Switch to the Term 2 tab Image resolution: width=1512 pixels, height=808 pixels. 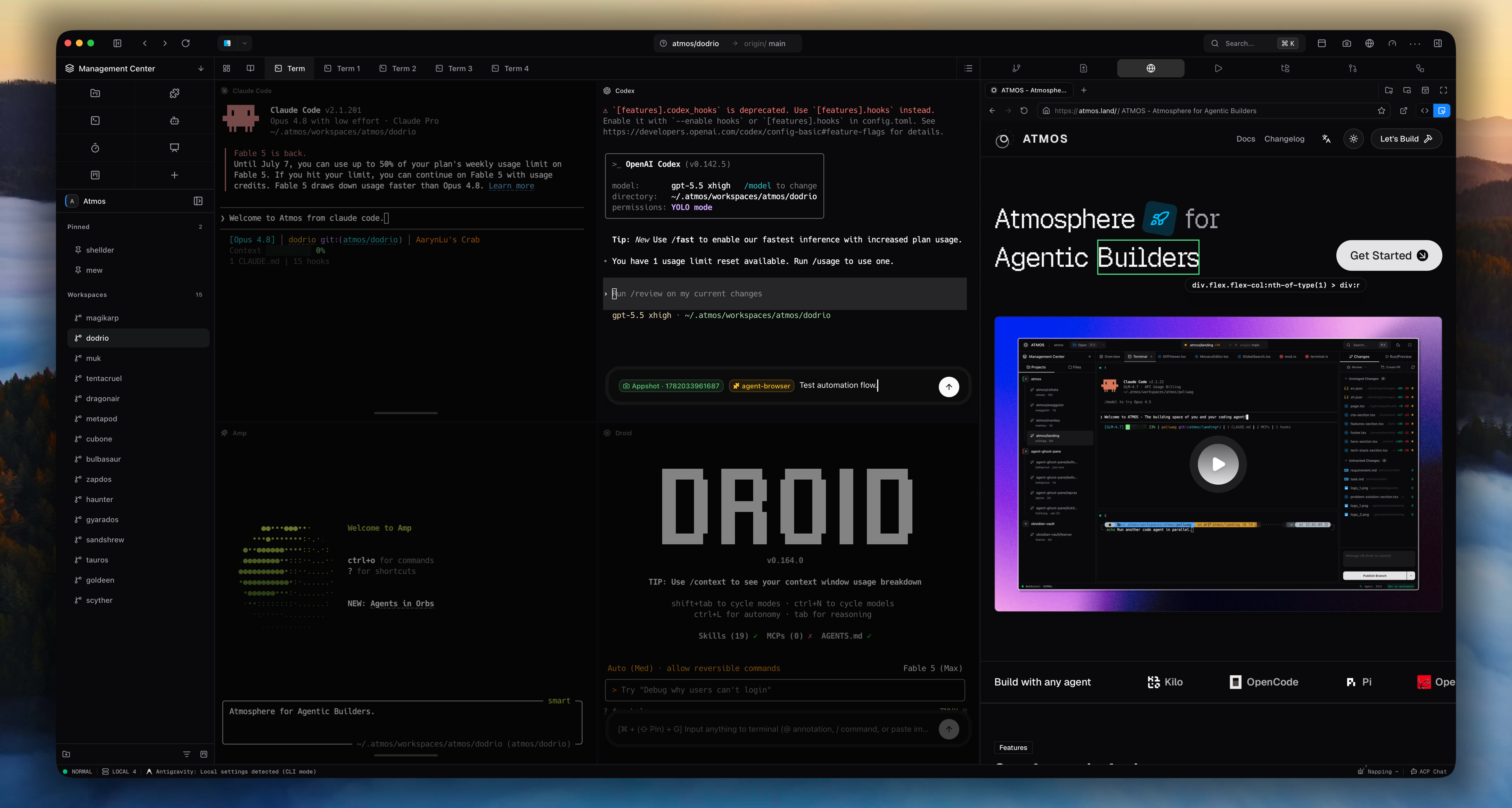398,69
